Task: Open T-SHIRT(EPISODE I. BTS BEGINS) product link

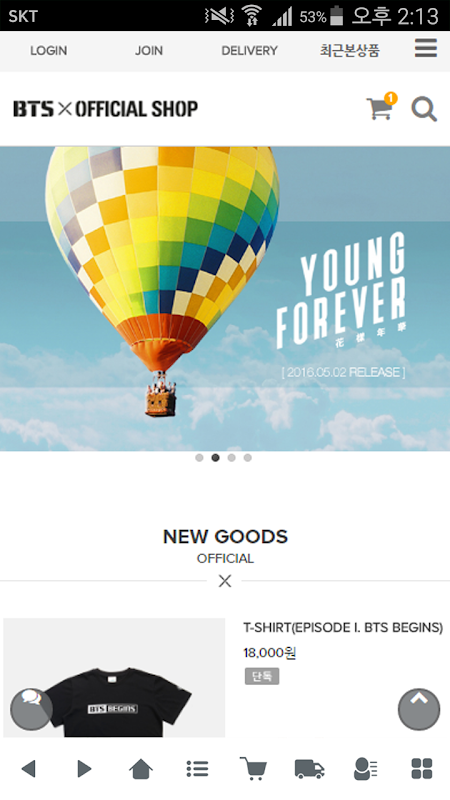Action: [343, 628]
